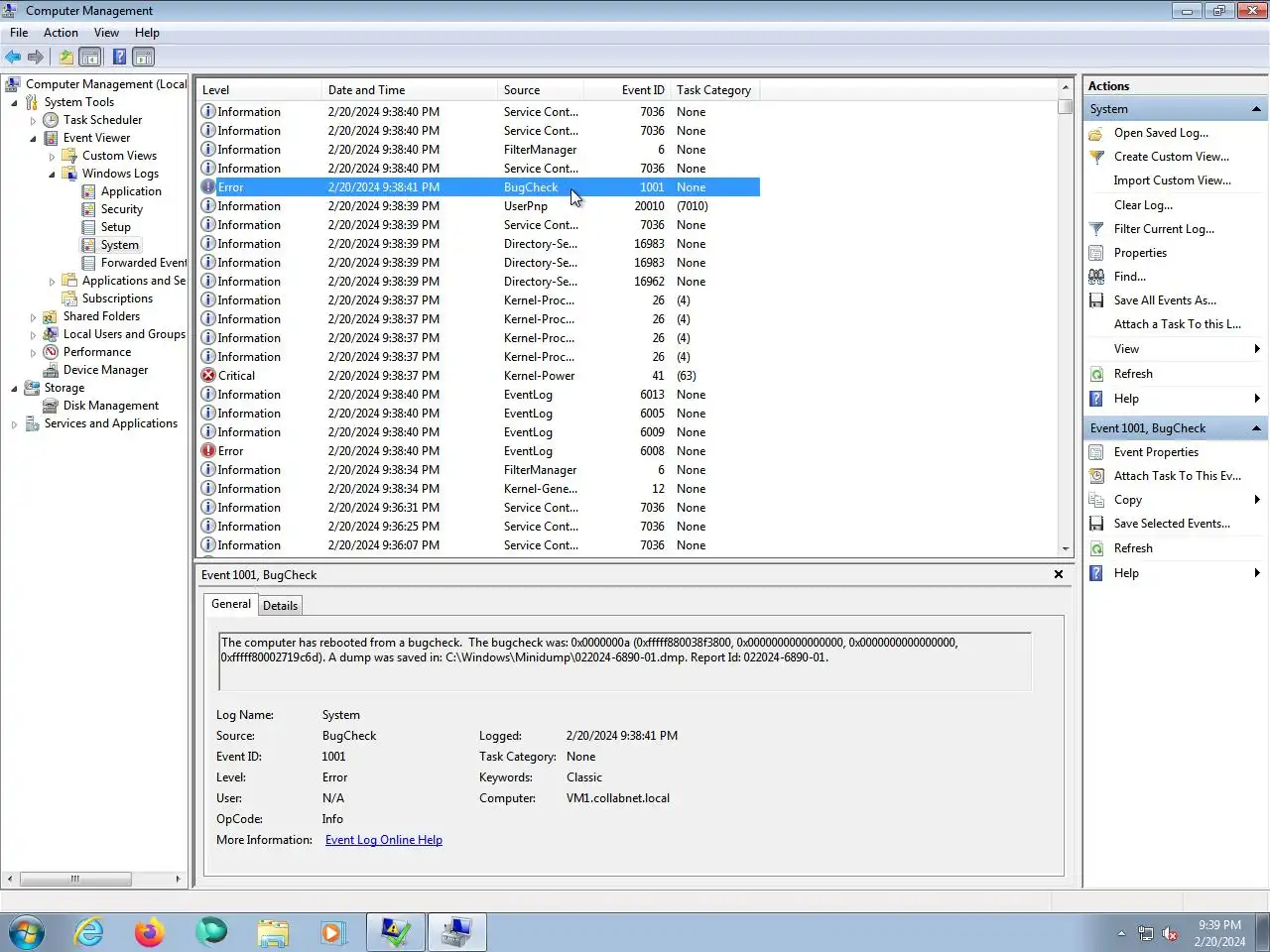The image size is (1270, 952).
Task: Click the event list vertical scrollbar thumb
Action: coord(1066,105)
